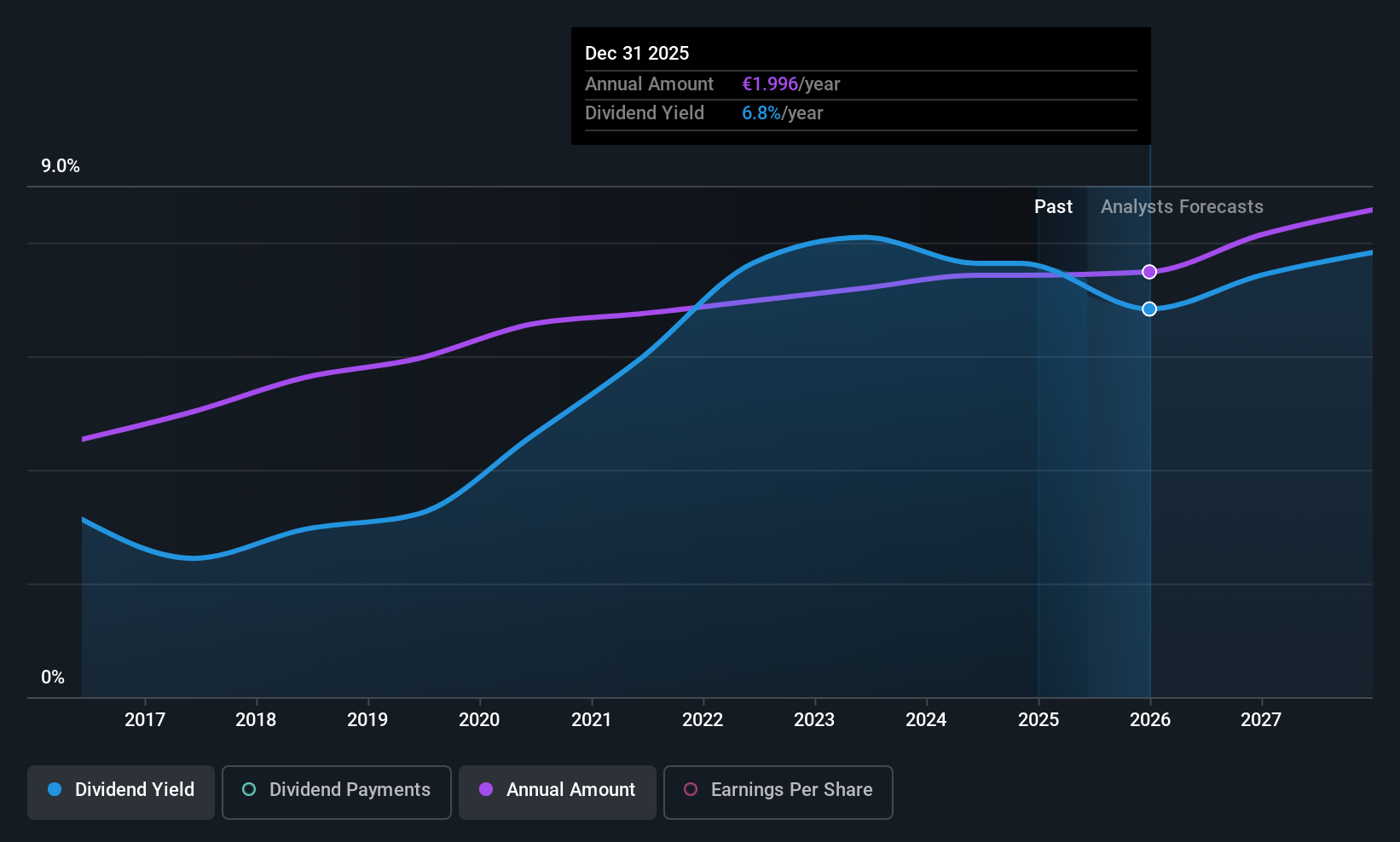Click the €1.996/year Annual Amount tooltip value

[791, 84]
